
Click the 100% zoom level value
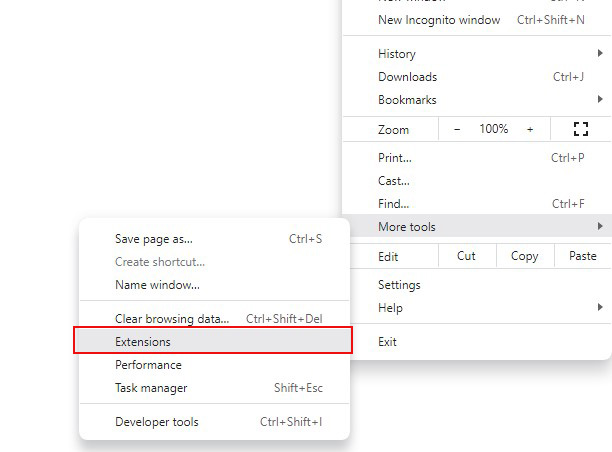[494, 129]
